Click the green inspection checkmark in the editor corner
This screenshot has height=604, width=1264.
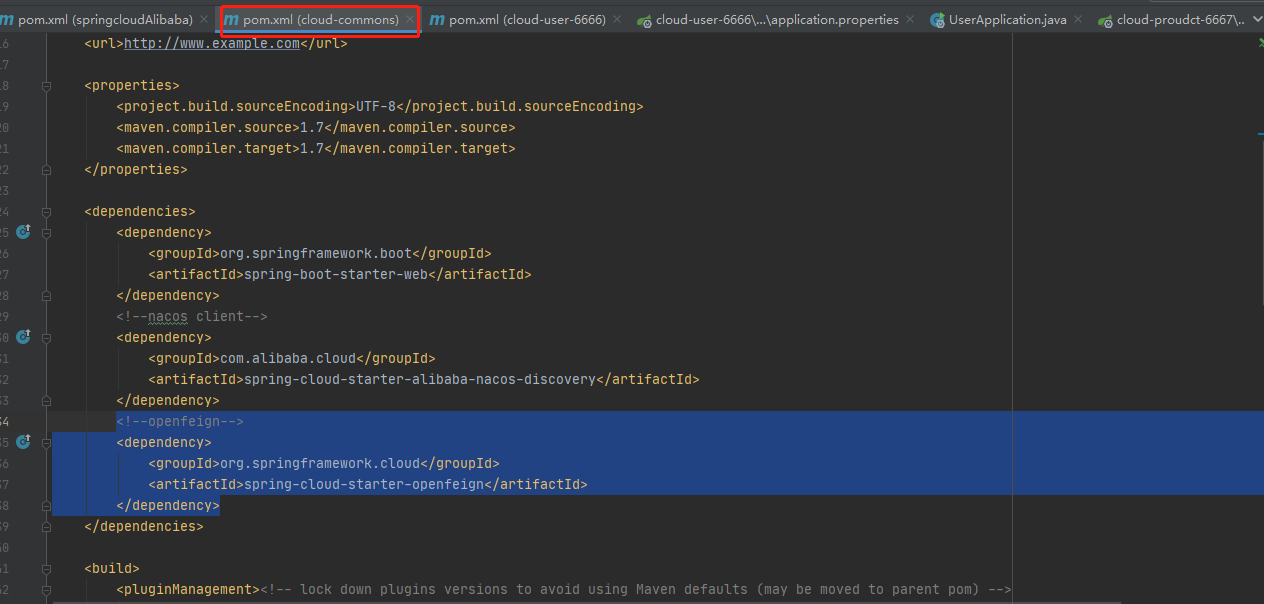[1259, 43]
